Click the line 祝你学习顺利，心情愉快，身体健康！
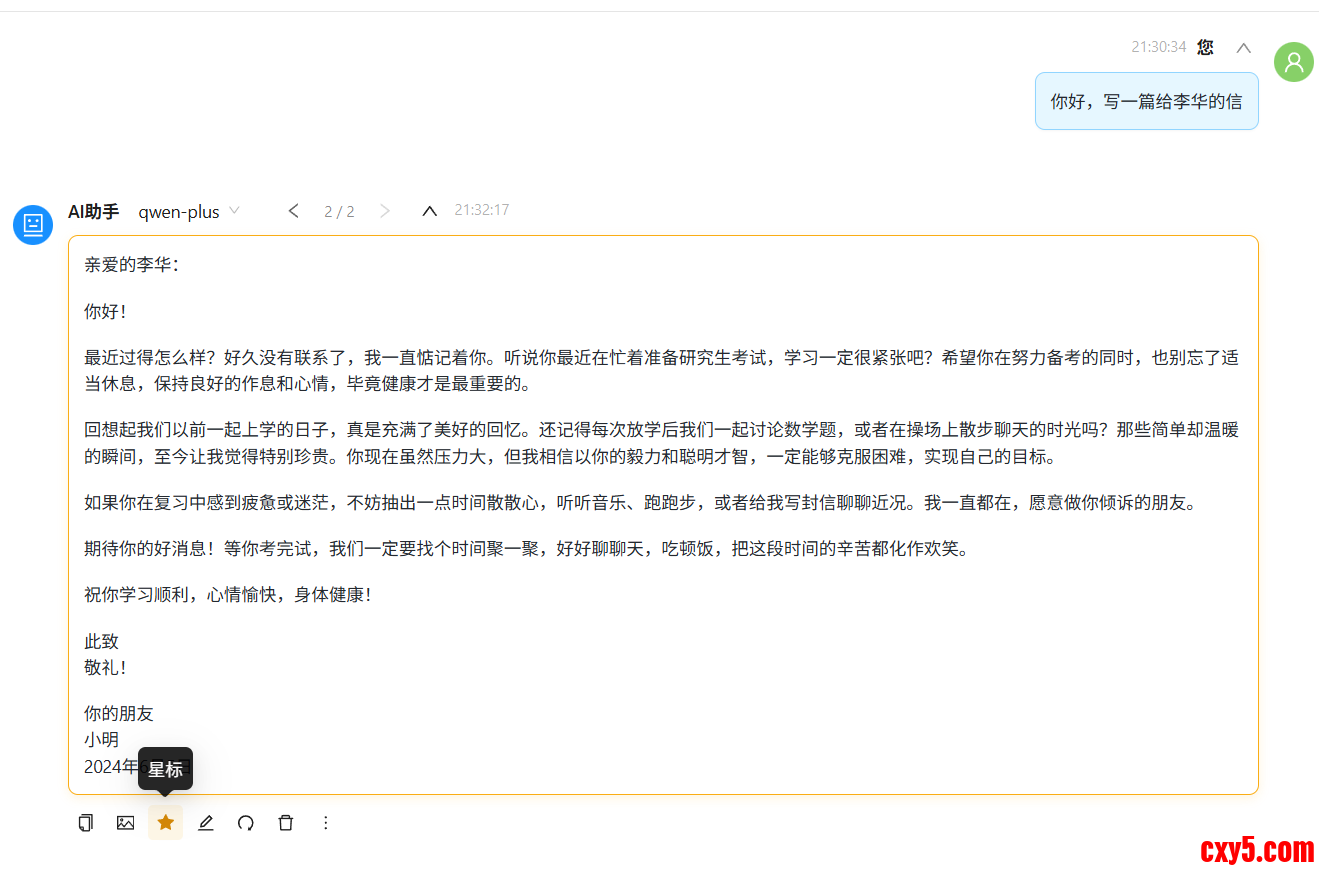Screen dimensions: 1319x870 tap(228, 595)
